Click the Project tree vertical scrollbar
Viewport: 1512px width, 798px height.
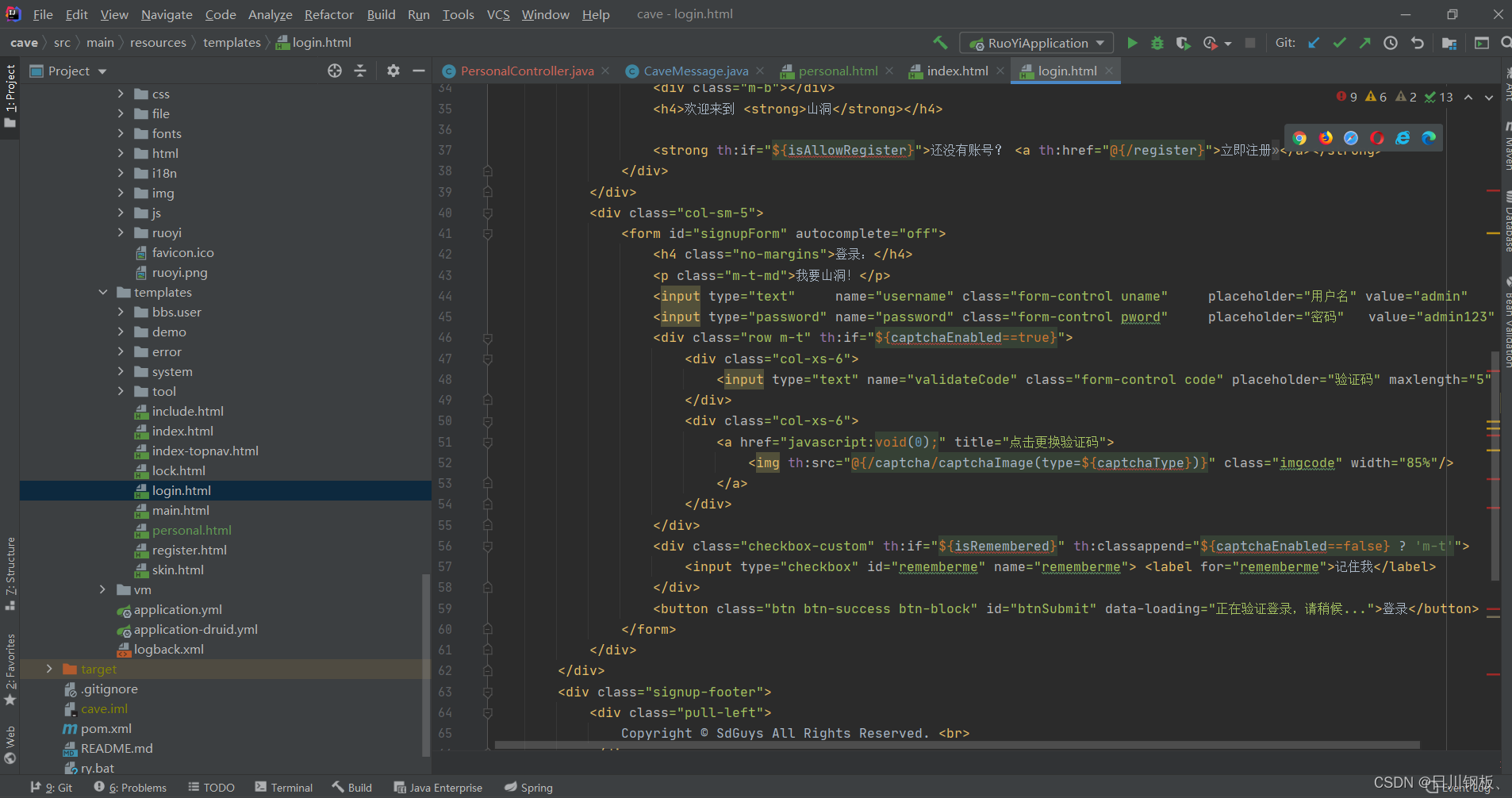426,665
